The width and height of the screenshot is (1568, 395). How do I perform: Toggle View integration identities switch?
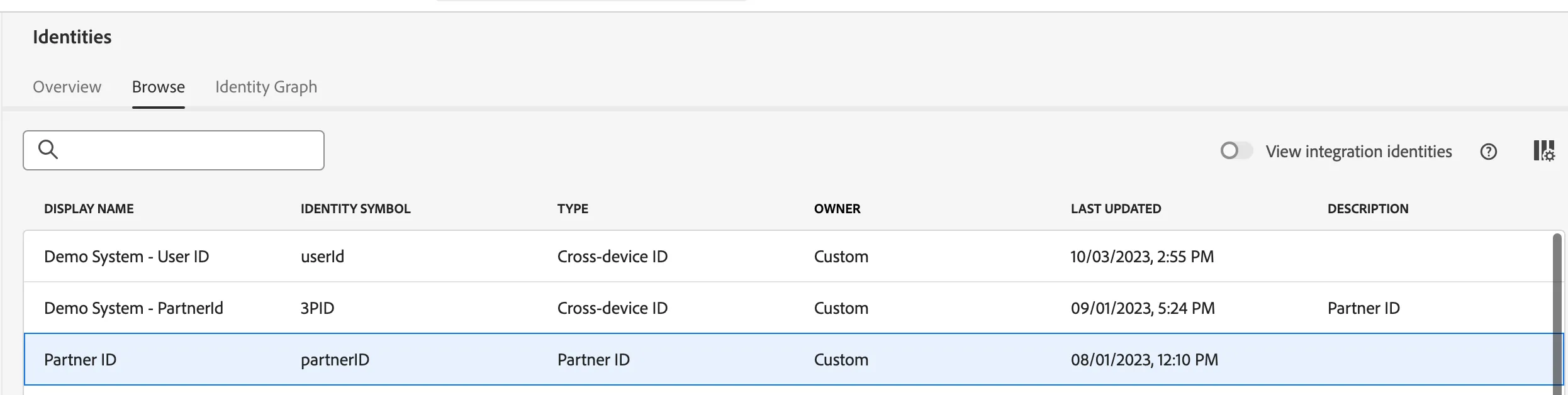(x=1236, y=151)
